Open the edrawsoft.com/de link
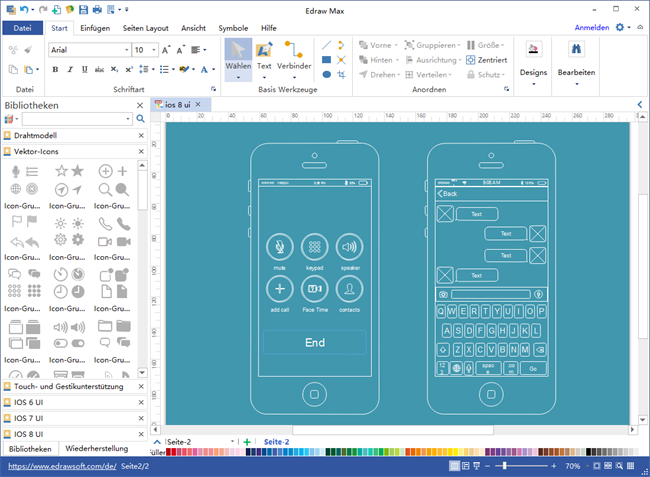 [x=62, y=466]
